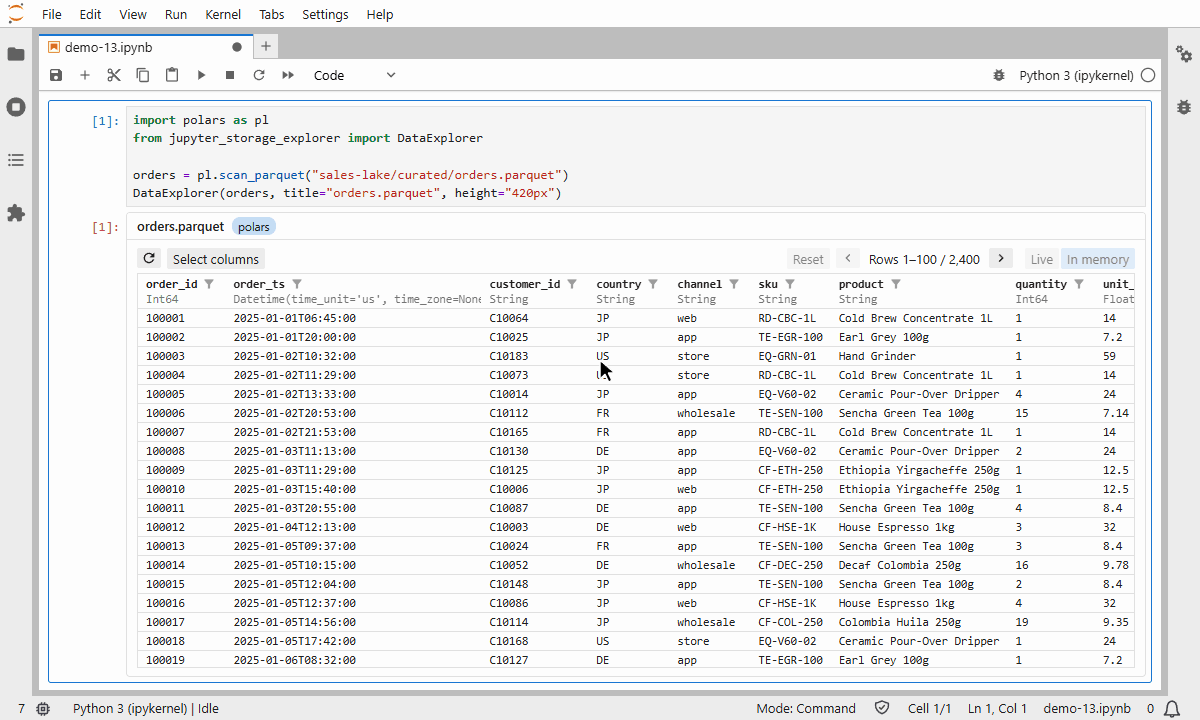Image resolution: width=1200 pixels, height=720 pixels.
Task: Open the View menu
Action: point(133,14)
